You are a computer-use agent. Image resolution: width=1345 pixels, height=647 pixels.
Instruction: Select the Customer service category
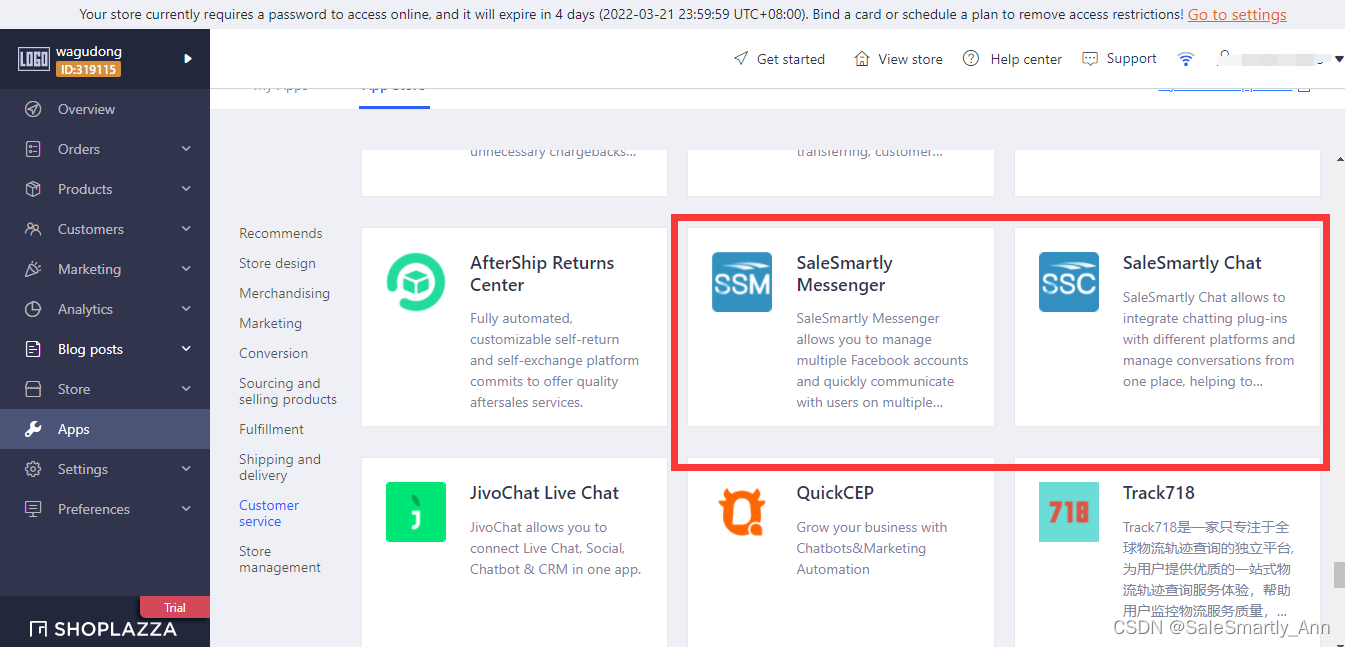pyautogui.click(x=269, y=513)
